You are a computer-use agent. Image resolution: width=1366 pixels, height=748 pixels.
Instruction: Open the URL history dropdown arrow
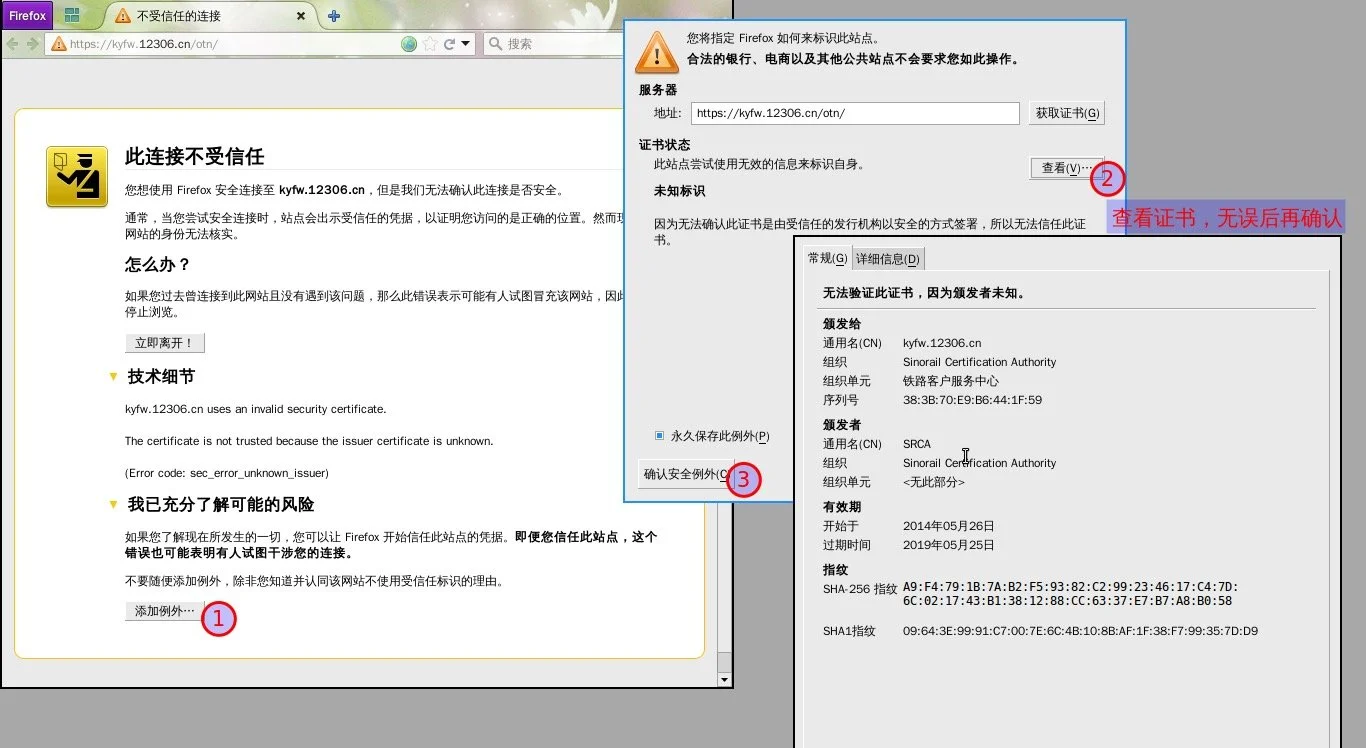point(466,44)
